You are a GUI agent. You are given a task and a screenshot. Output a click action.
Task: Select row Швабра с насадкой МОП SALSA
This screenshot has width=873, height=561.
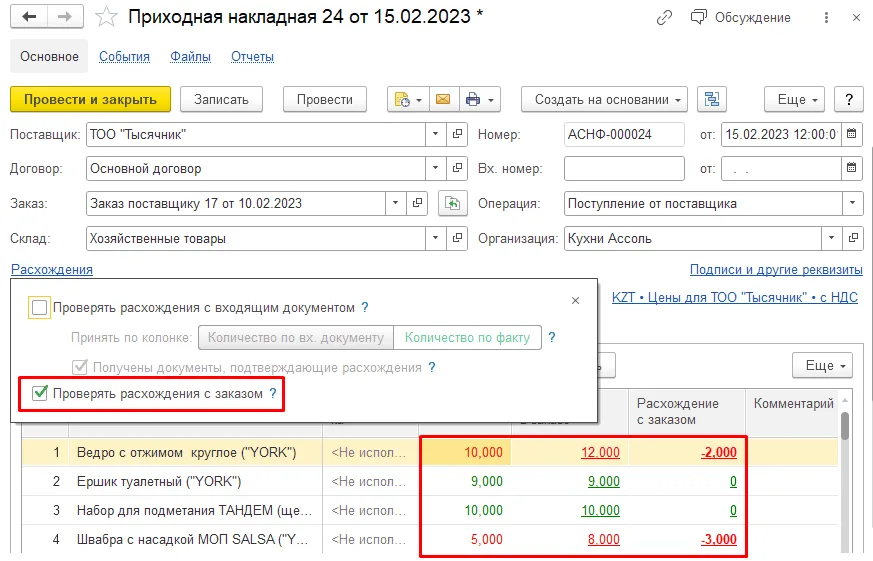[x=430, y=539]
